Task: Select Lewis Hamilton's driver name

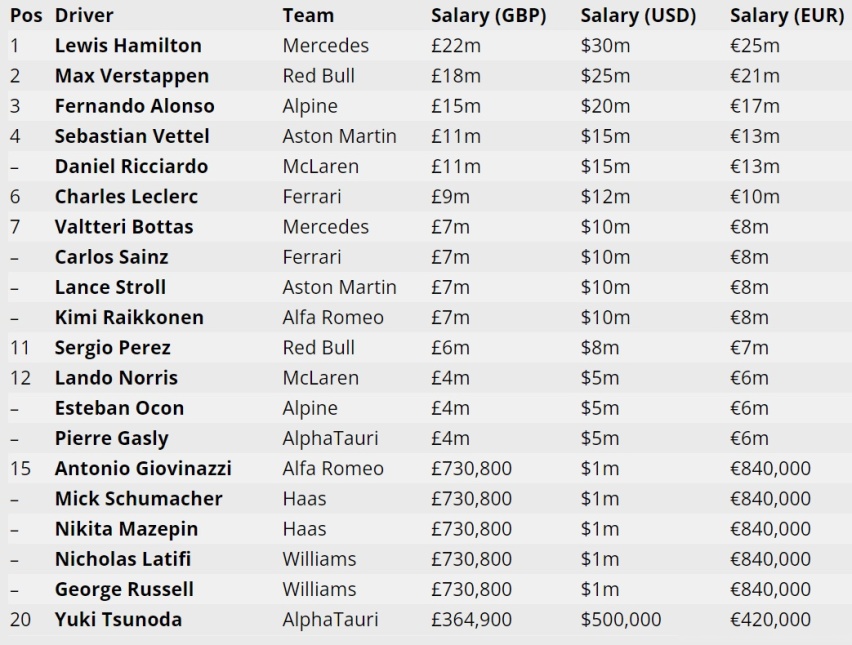Action: [128, 46]
